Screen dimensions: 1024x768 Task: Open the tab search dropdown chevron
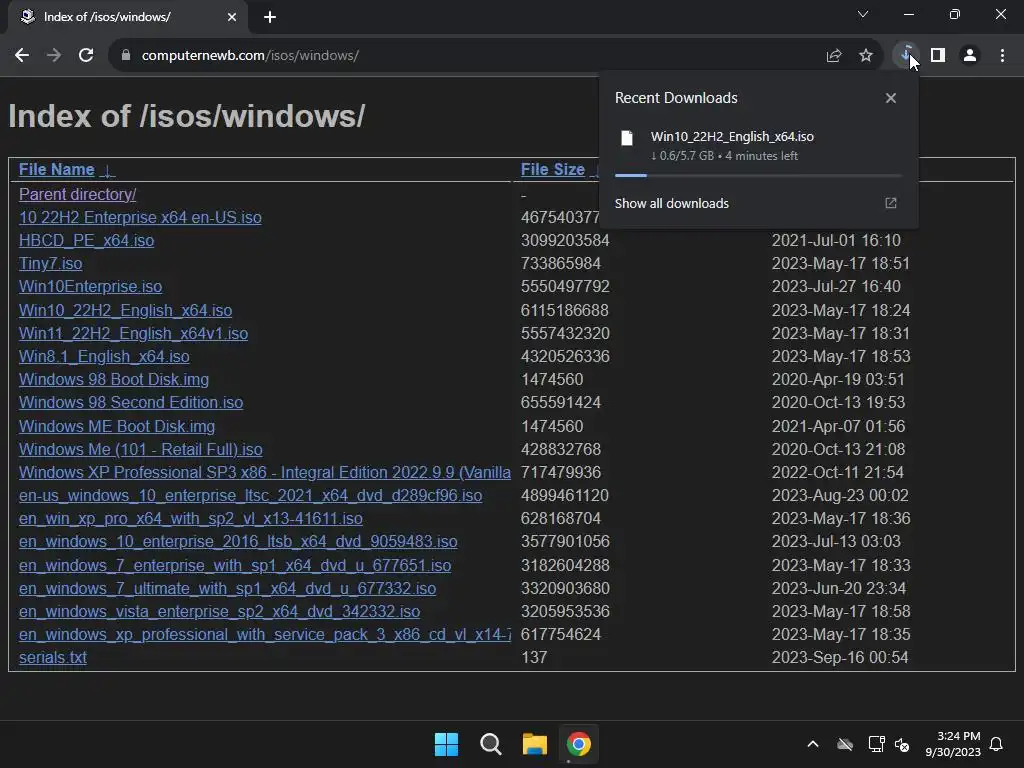[863, 14]
